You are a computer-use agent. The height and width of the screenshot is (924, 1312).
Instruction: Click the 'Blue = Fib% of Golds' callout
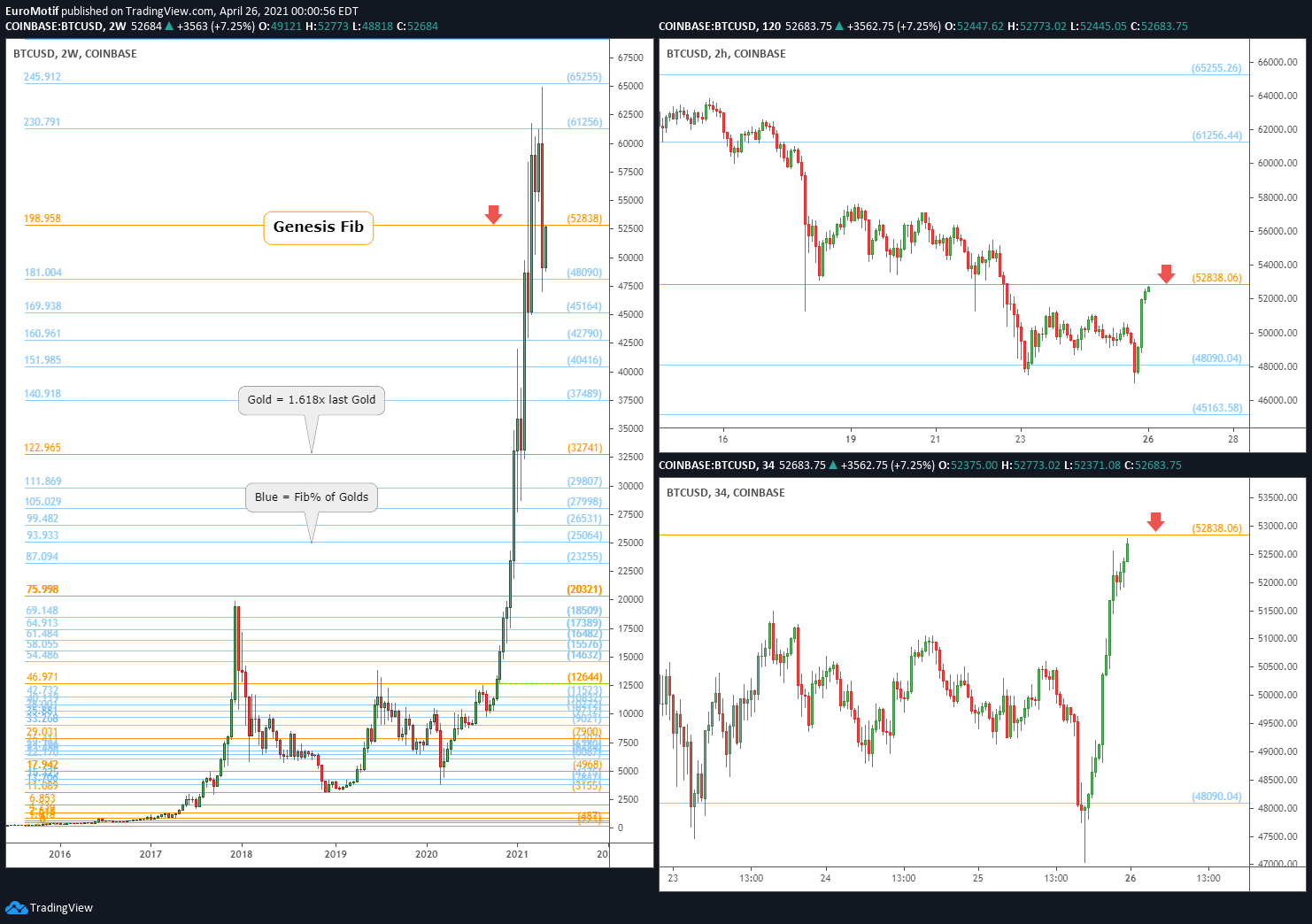(x=312, y=497)
